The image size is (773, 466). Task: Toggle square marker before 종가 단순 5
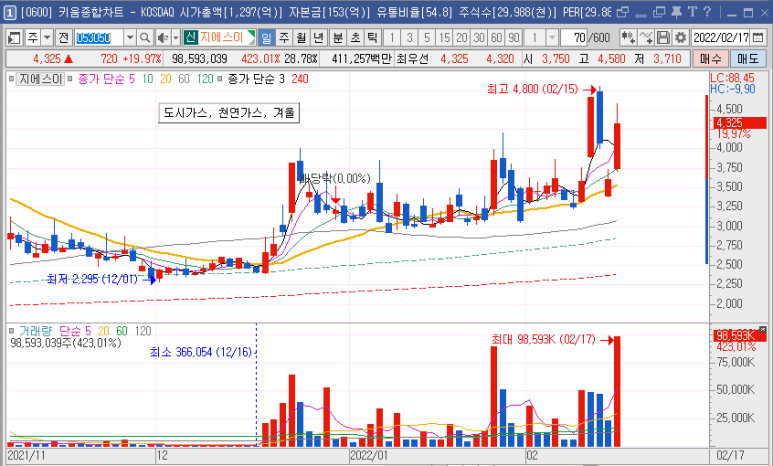(x=70, y=79)
